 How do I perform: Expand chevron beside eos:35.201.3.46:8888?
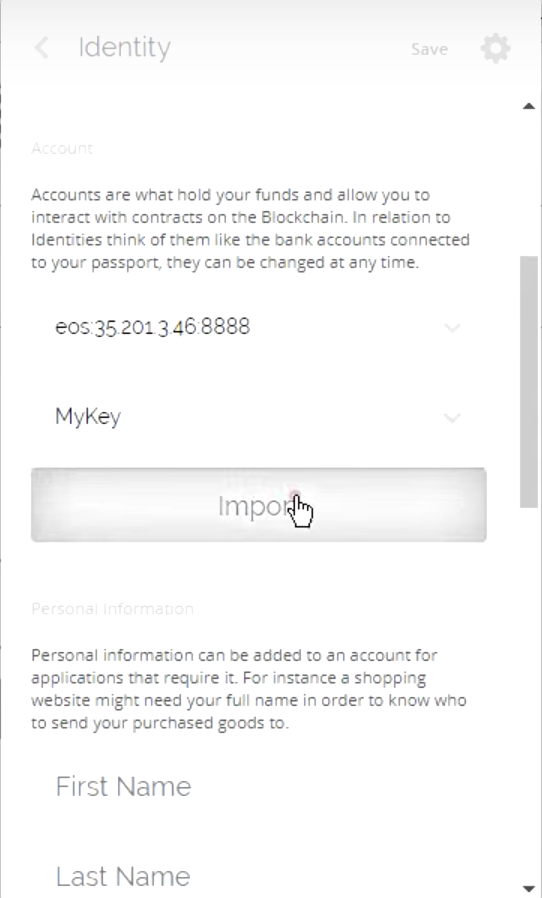click(x=452, y=328)
